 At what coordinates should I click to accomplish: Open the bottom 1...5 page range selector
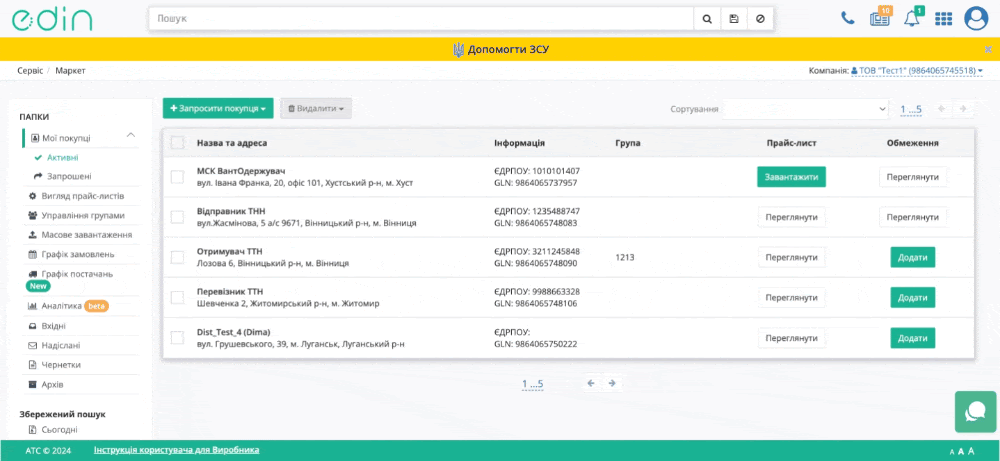tap(532, 384)
